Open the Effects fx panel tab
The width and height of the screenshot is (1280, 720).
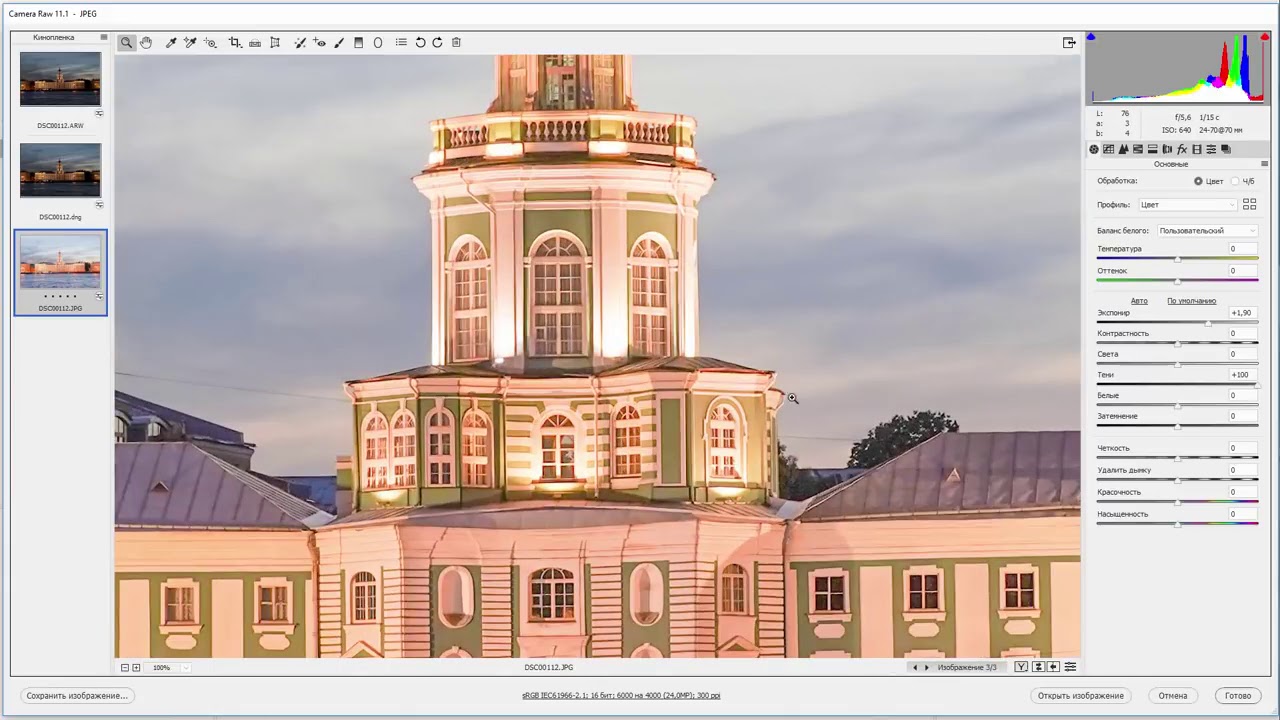(1182, 149)
